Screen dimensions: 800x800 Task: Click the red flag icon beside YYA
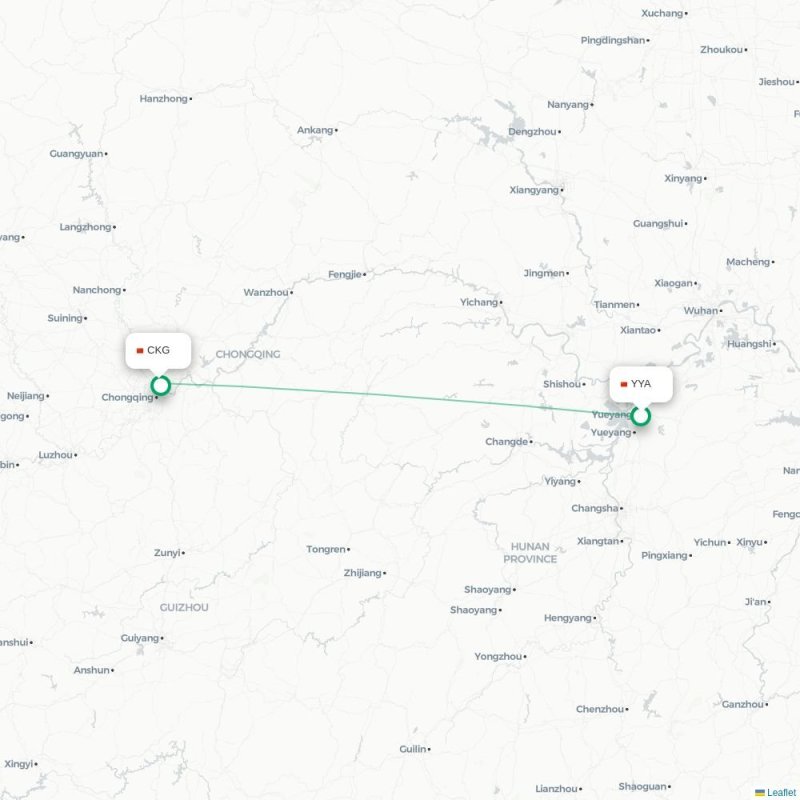pyautogui.click(x=623, y=384)
